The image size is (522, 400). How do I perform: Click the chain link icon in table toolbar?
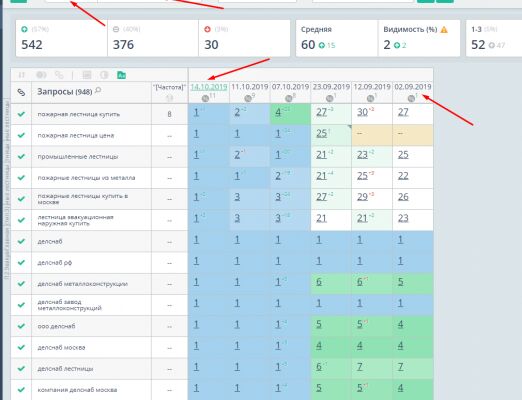(59, 75)
